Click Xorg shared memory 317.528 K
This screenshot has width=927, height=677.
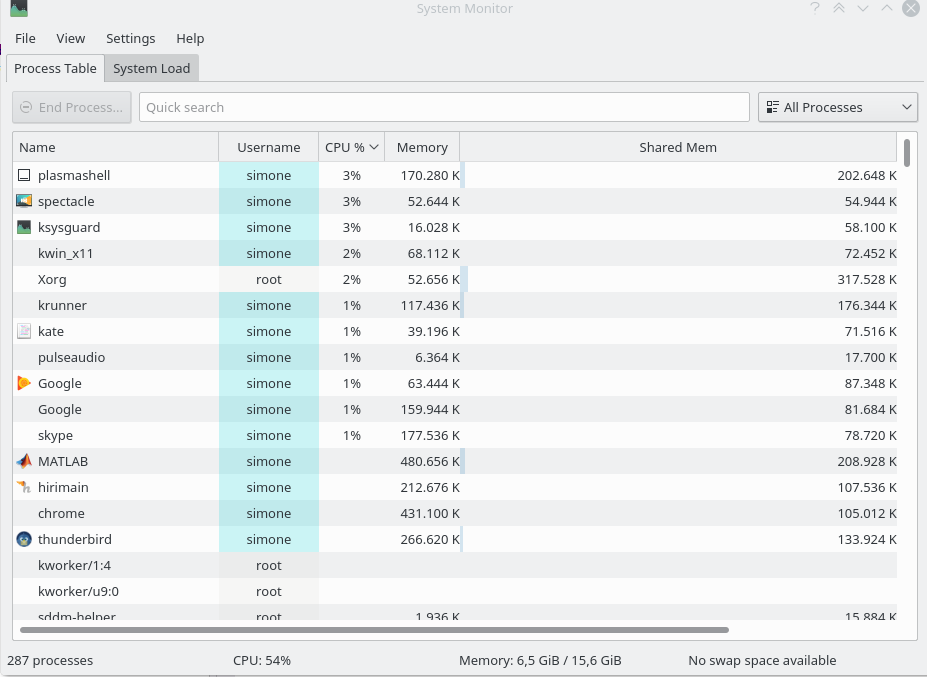coord(867,279)
